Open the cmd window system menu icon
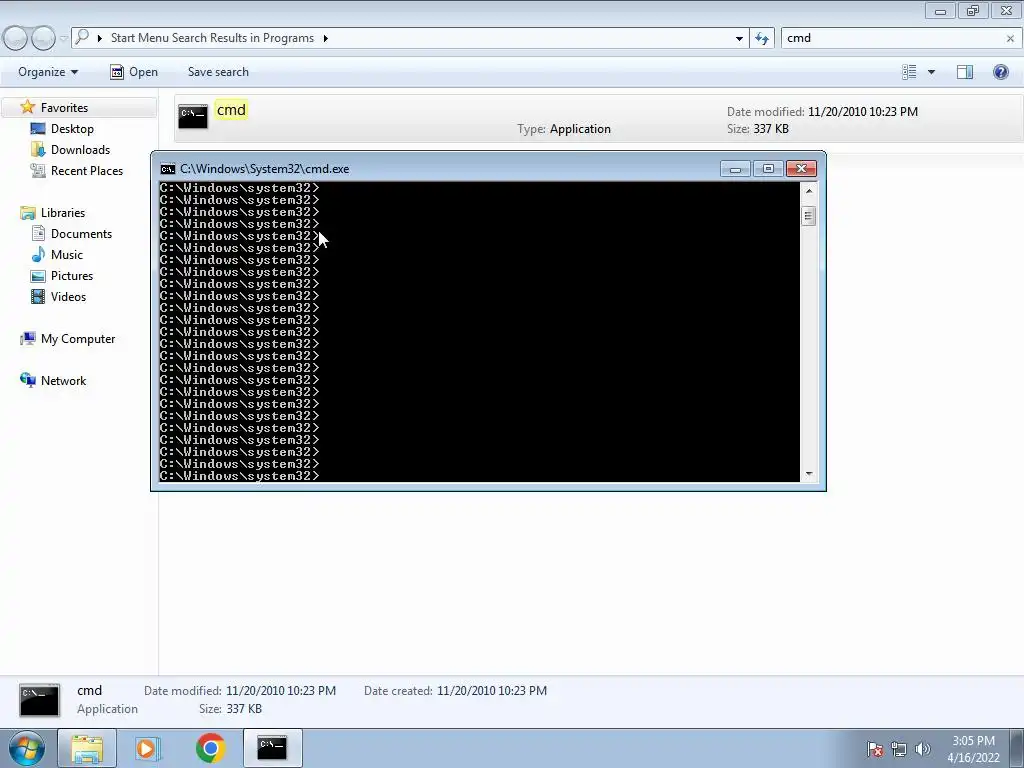This screenshot has width=1024, height=768. pos(168,169)
